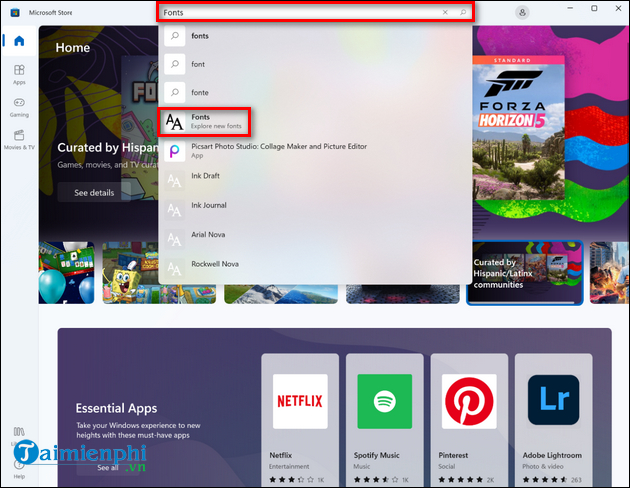The height and width of the screenshot is (488, 630).
Task: Select the Ink Draft font suggestion
Action: [315, 180]
